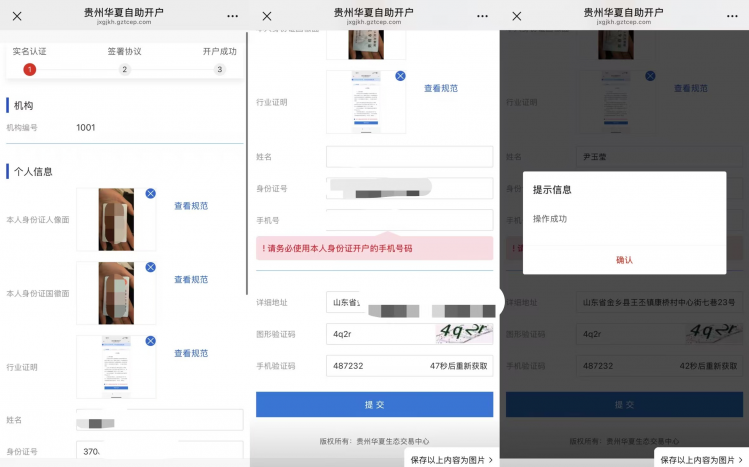The image size is (749, 467).
Task: Submit the form with 提交 button
Action: (x=374, y=404)
